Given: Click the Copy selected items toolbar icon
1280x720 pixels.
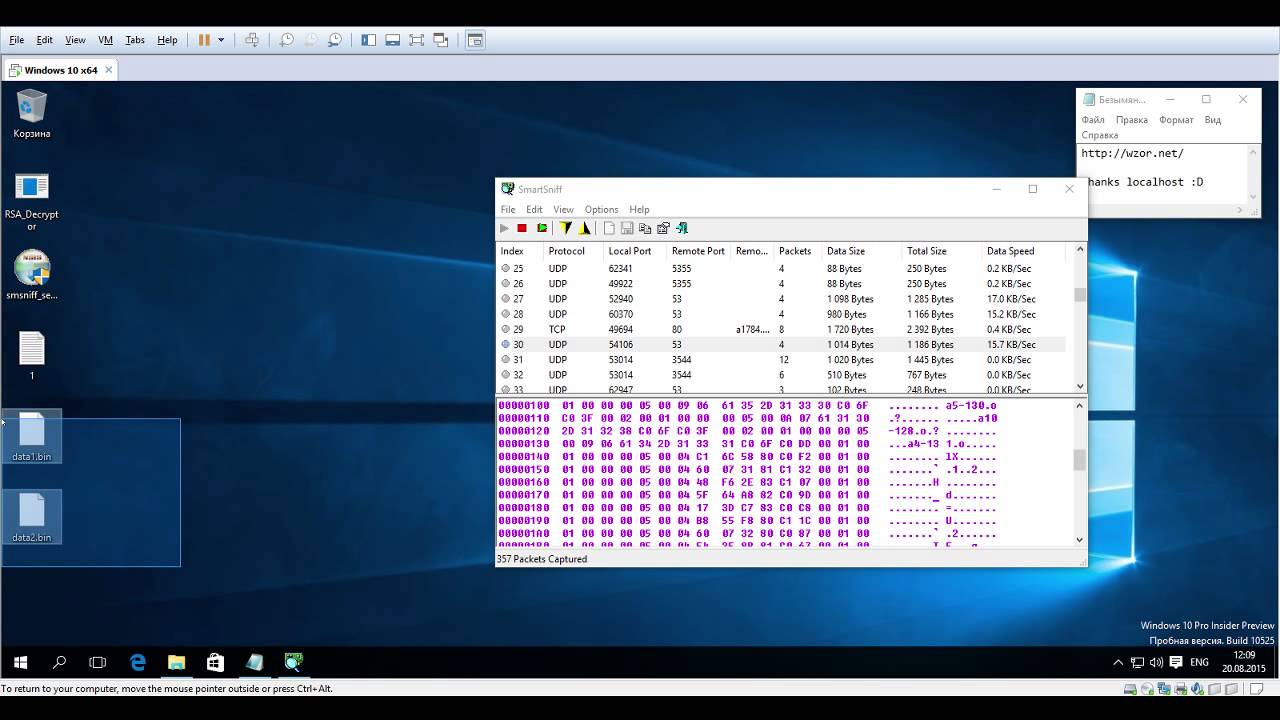Looking at the screenshot, I should tap(645, 228).
